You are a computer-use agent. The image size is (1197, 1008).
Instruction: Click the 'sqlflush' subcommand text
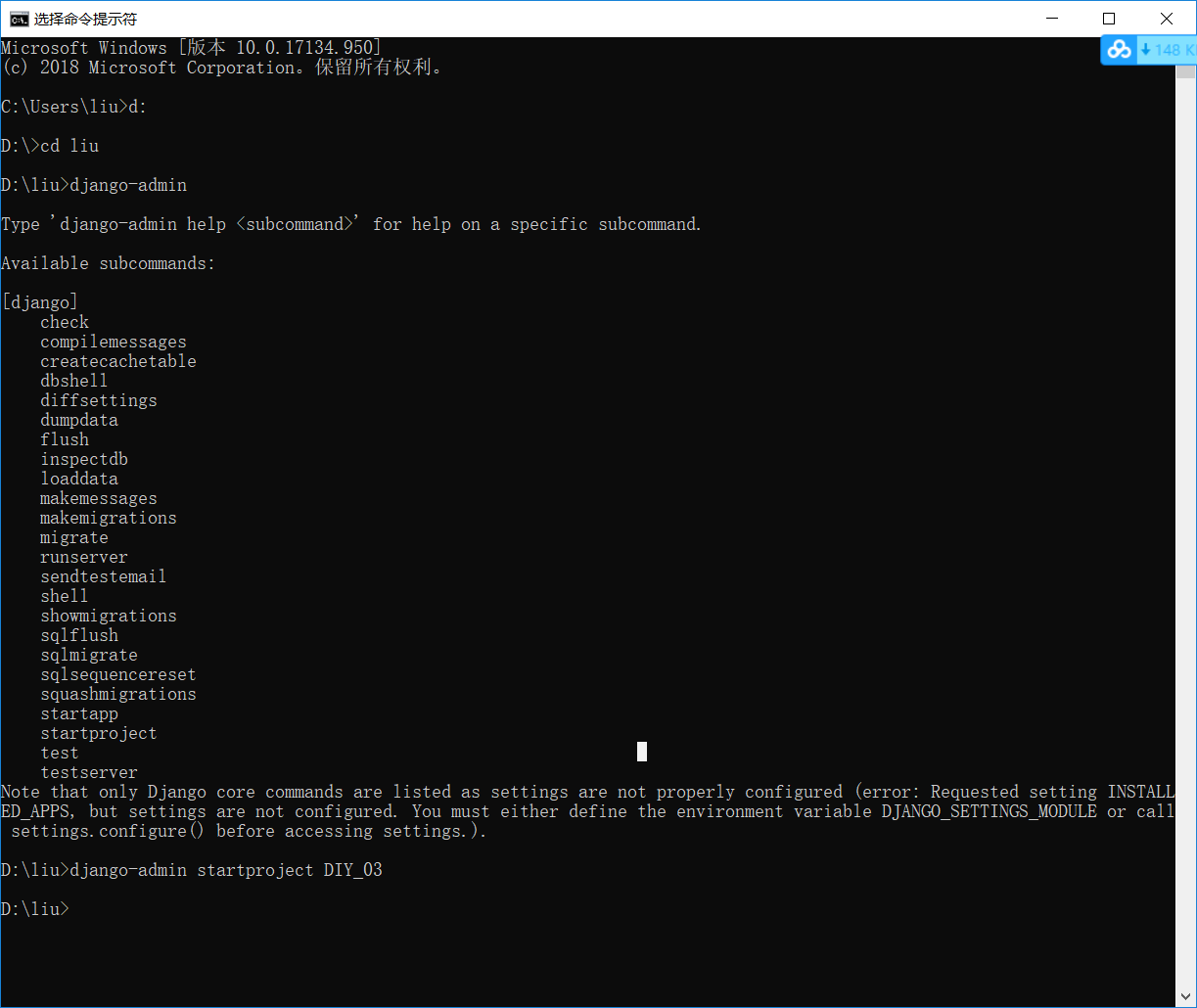[x=79, y=635]
